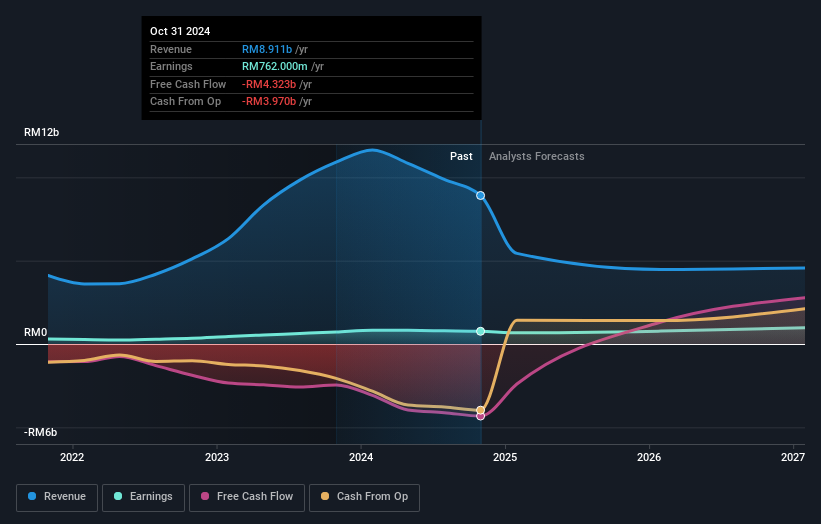Click the blue Revenue data point marker
The width and height of the screenshot is (821, 524).
coord(480,196)
